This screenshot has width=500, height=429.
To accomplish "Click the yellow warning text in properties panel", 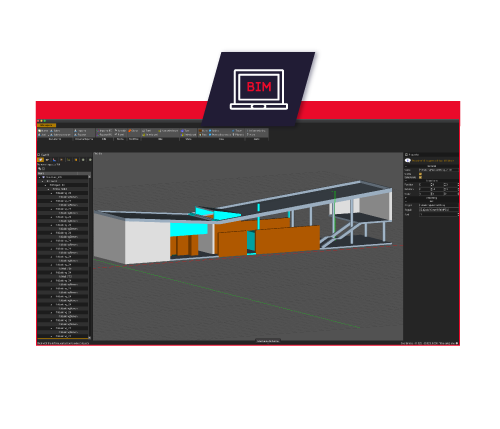I will click(433, 161).
